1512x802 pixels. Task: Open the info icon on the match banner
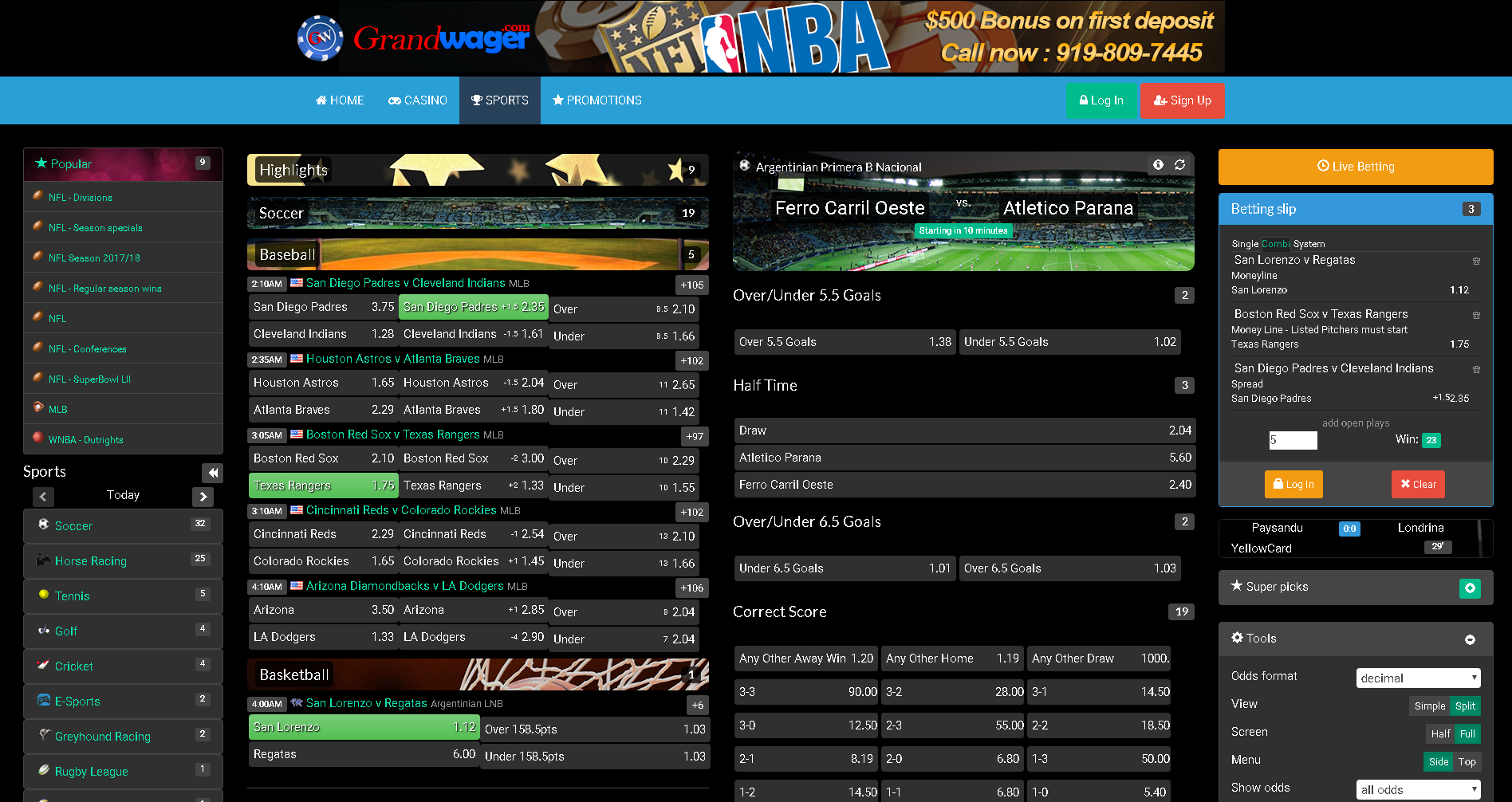tap(1158, 165)
